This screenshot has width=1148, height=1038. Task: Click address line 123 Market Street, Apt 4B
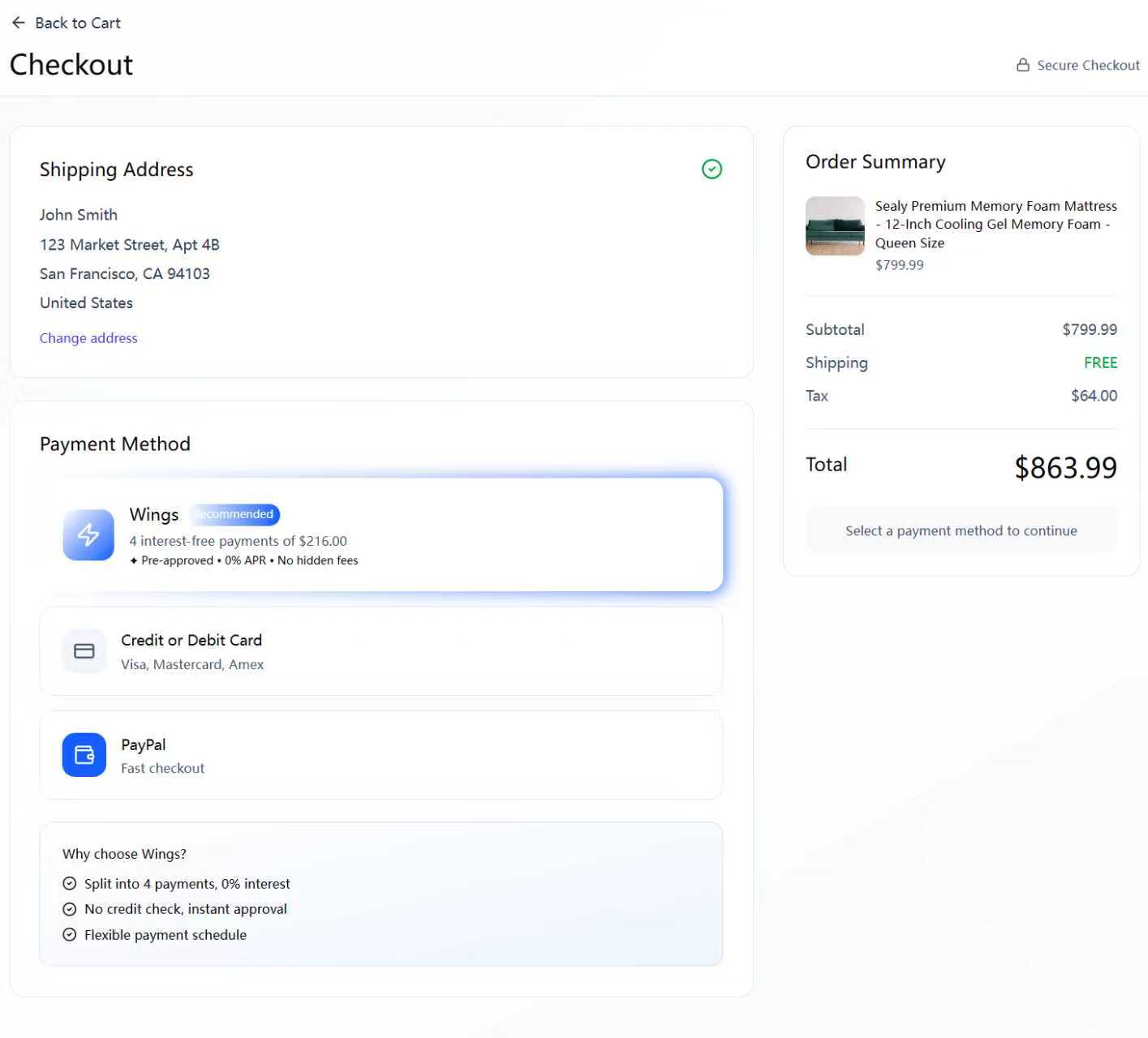(x=130, y=245)
